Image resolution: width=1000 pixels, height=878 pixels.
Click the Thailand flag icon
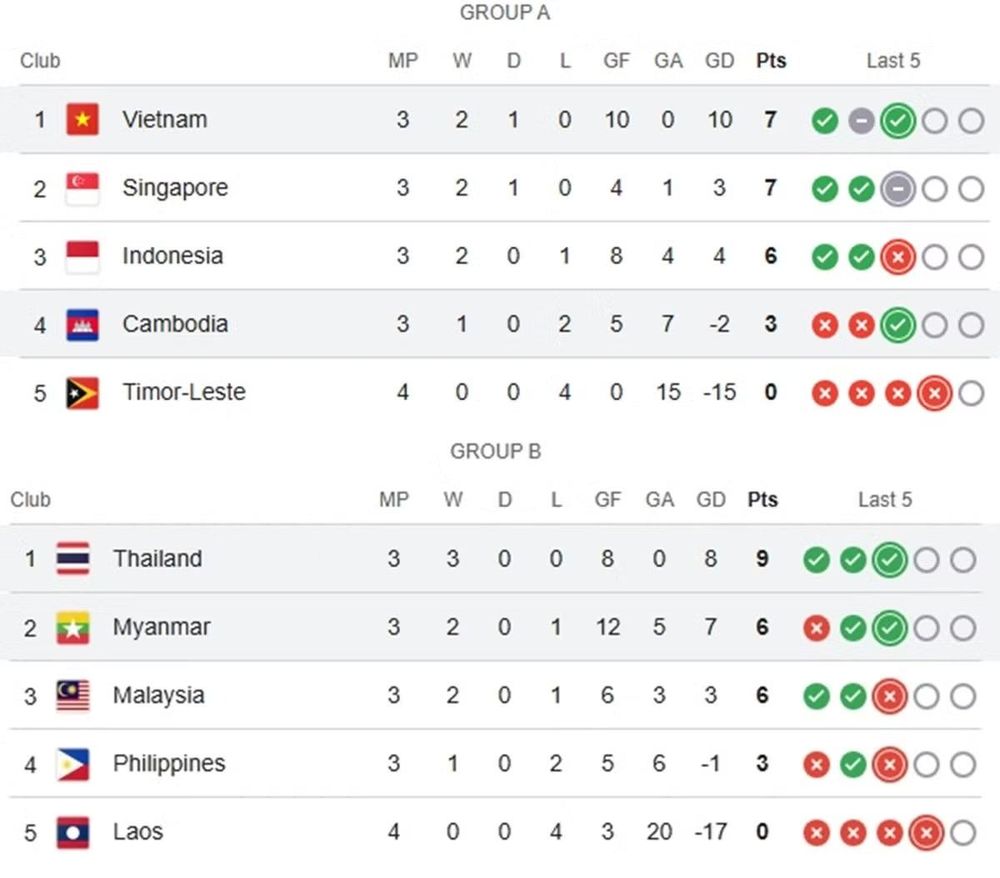coord(73,559)
